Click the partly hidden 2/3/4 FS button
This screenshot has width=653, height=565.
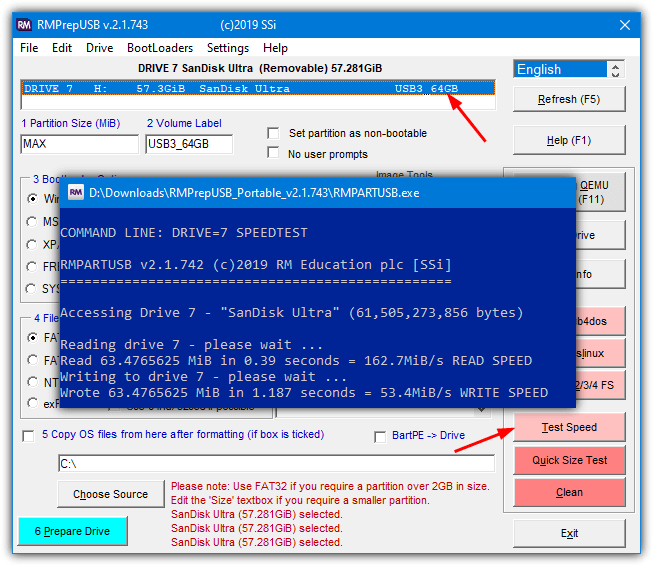point(601,385)
